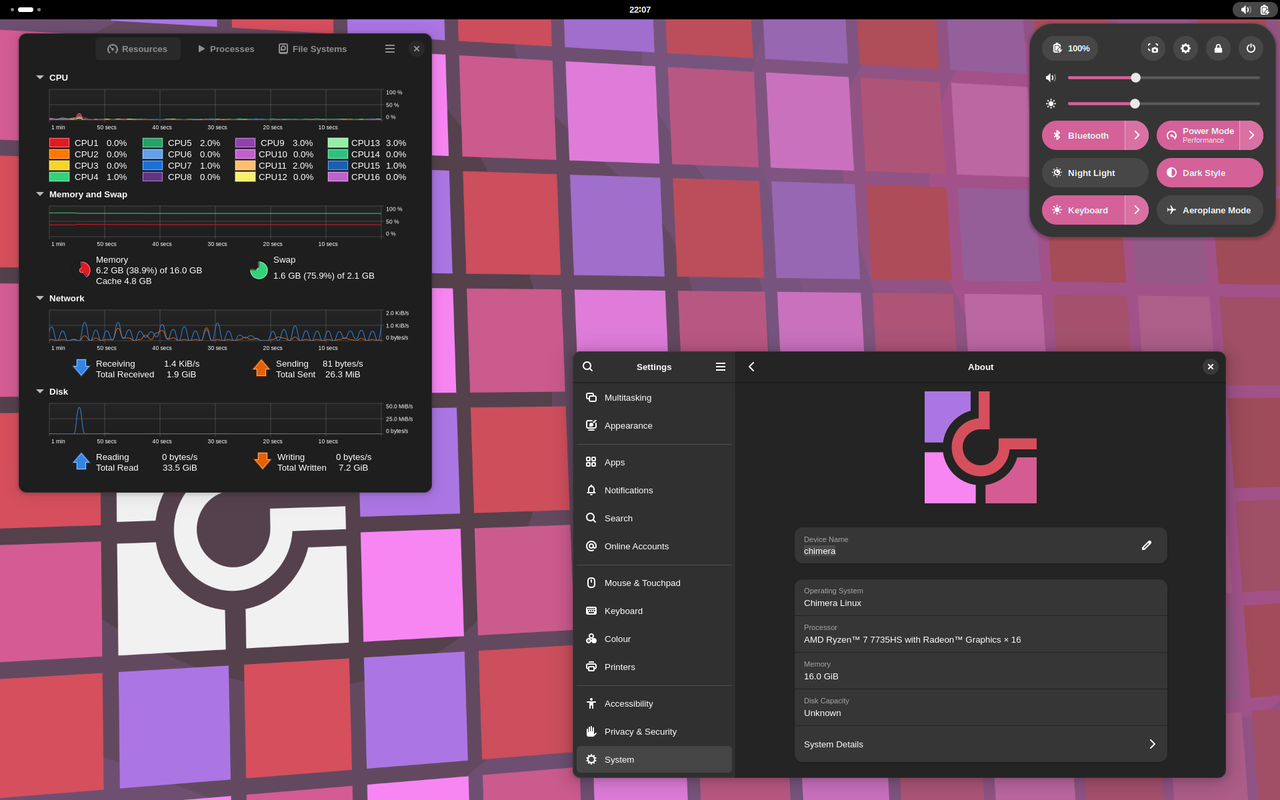This screenshot has height=800, width=1280.
Task: Click the Sending orange arrow icon
Action: 261,368
